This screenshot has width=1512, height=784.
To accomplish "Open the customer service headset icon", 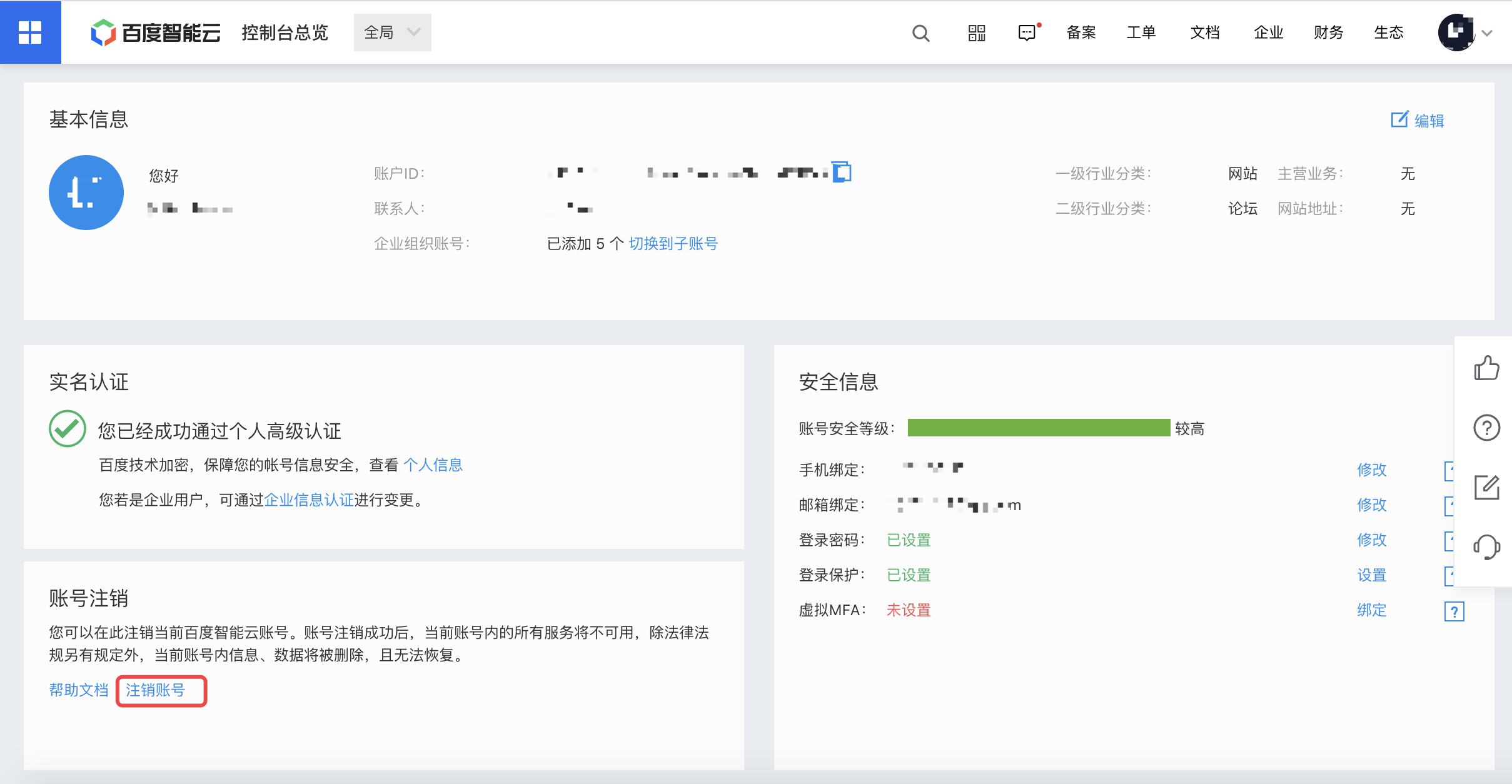I will click(x=1486, y=547).
